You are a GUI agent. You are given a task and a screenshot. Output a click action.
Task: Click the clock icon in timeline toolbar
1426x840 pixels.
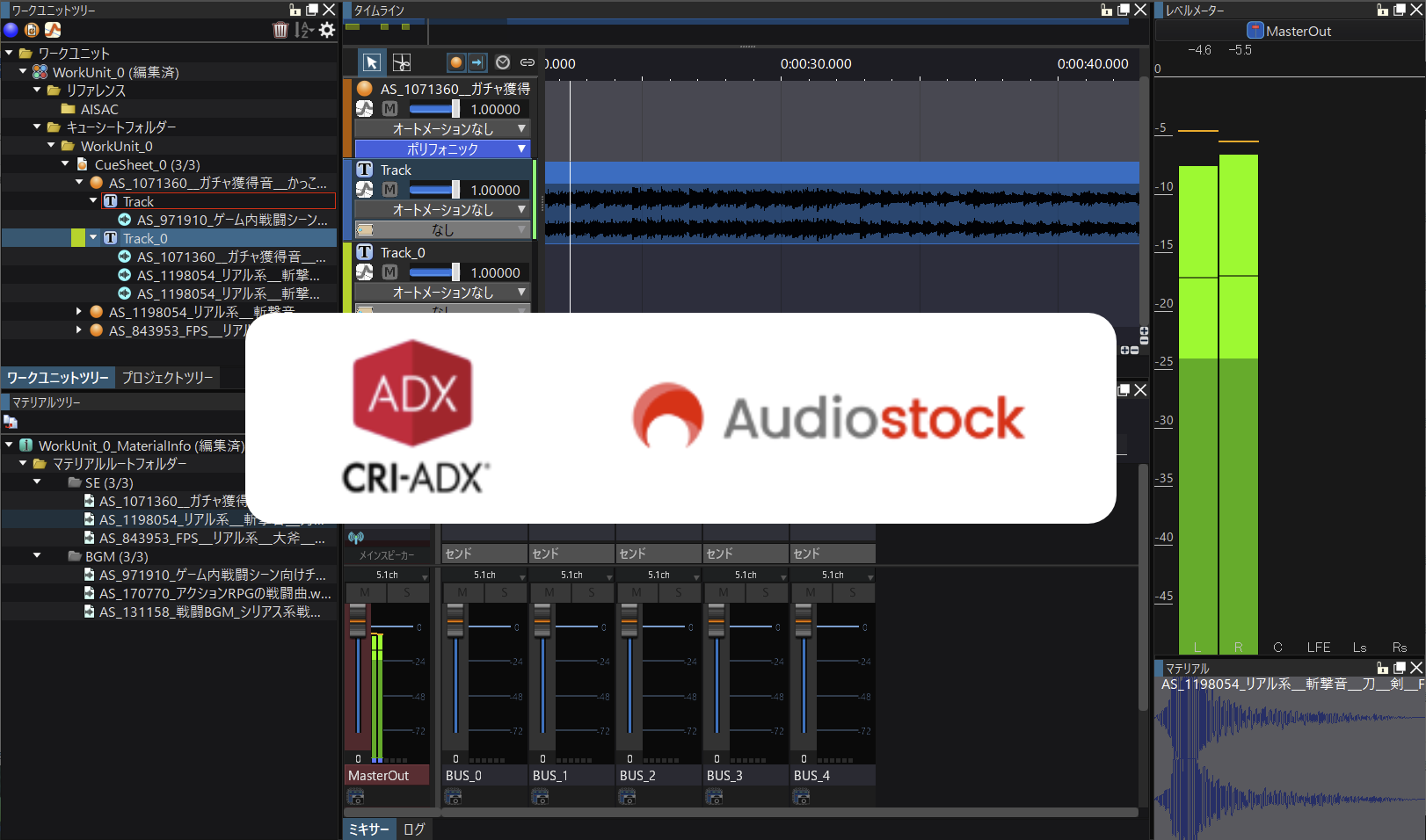503,62
